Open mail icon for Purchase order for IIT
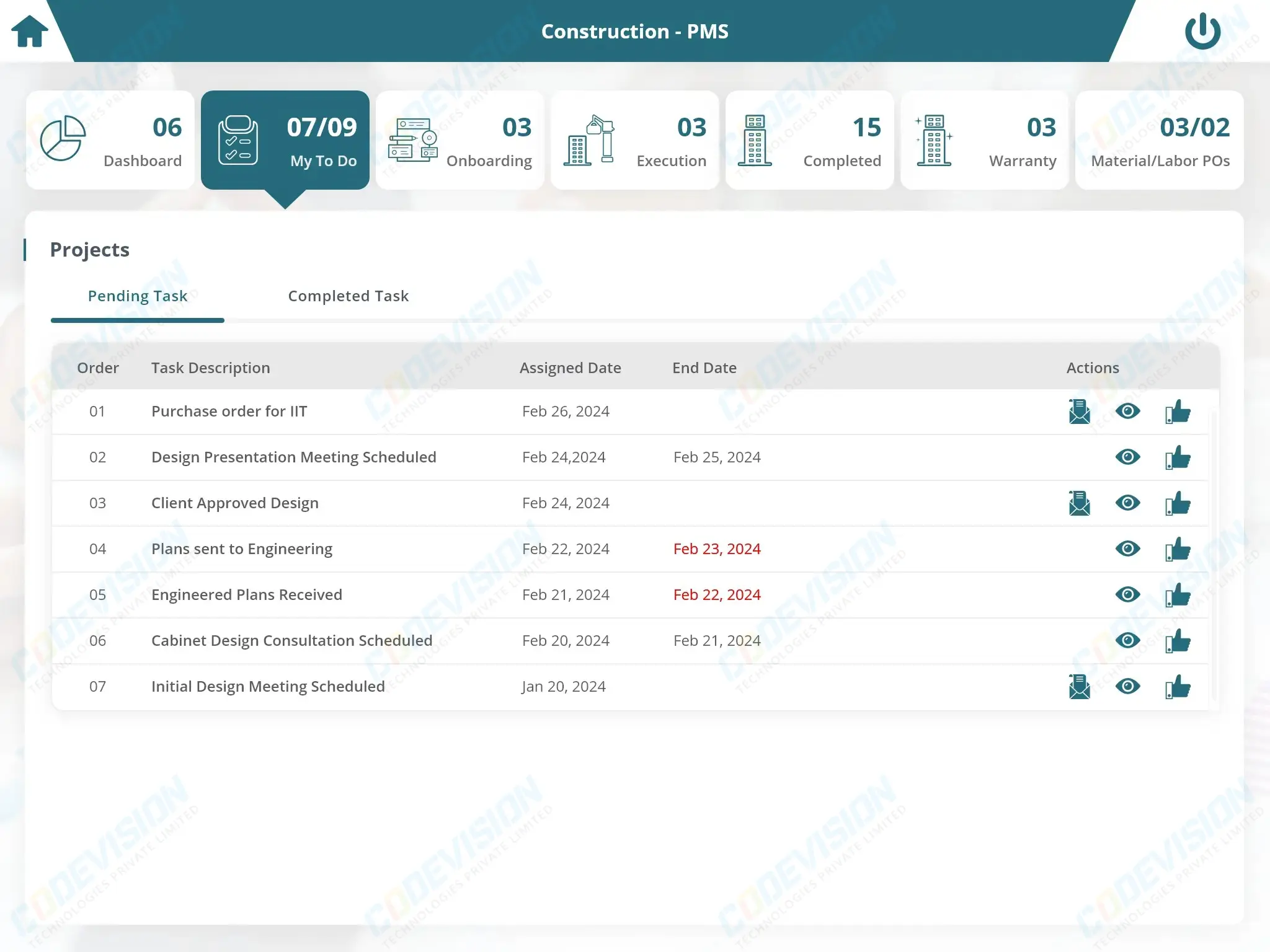This screenshot has height=952, width=1270. pyautogui.click(x=1080, y=412)
